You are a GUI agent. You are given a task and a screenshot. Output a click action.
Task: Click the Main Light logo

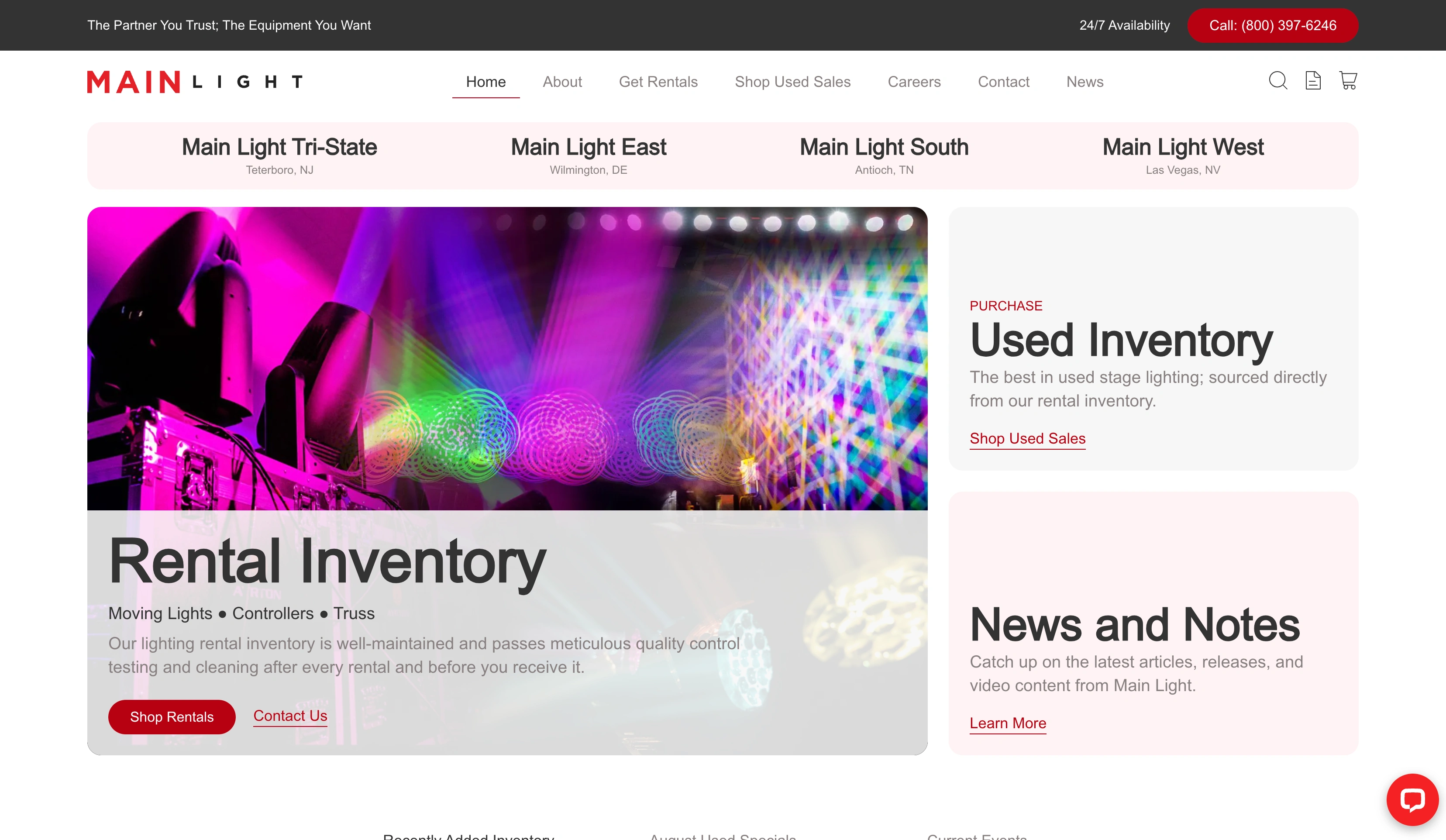pyautogui.click(x=195, y=82)
